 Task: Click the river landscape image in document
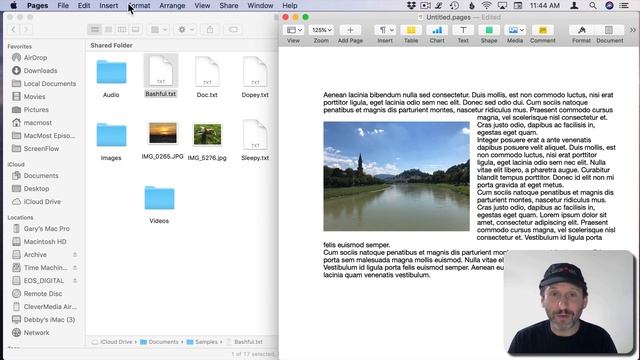(x=396, y=176)
